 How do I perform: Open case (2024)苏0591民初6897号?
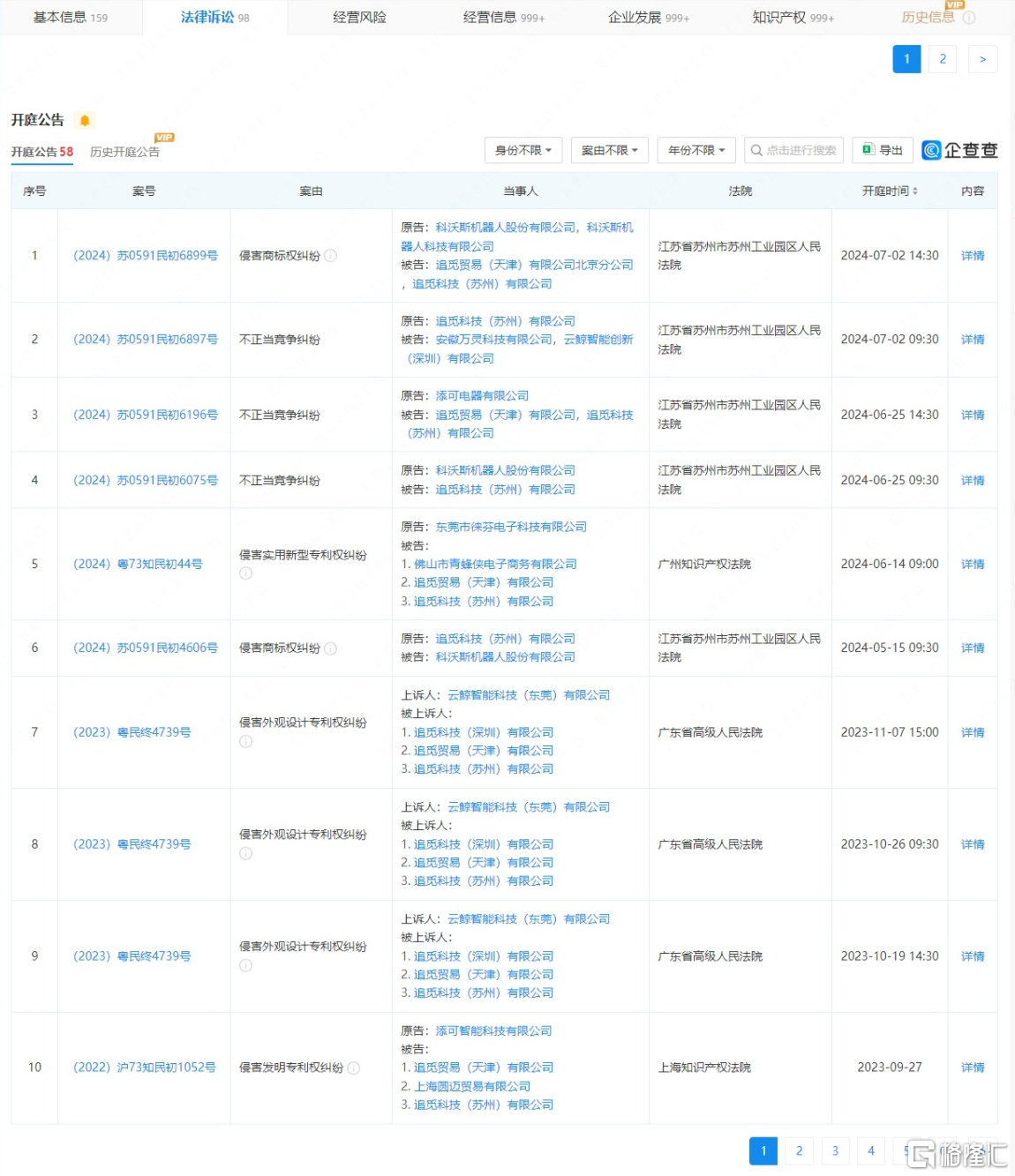click(146, 340)
